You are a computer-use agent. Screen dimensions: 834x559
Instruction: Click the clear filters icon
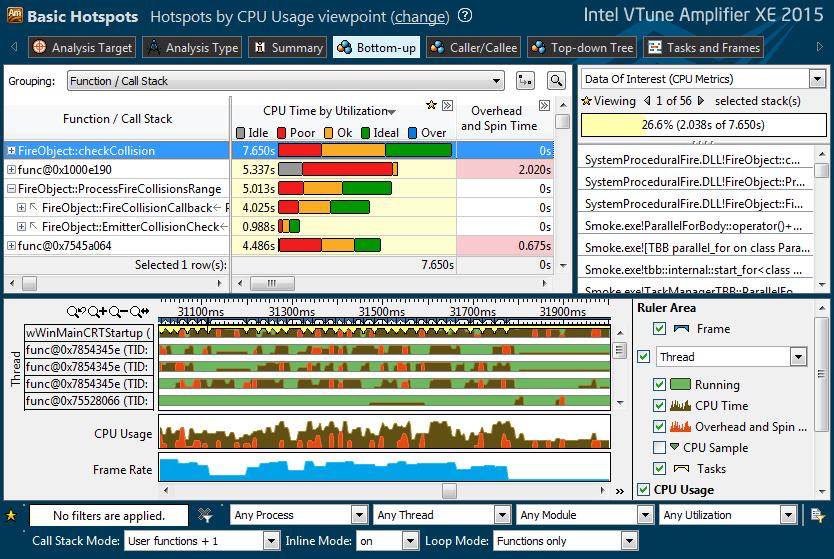pyautogui.click(x=205, y=515)
